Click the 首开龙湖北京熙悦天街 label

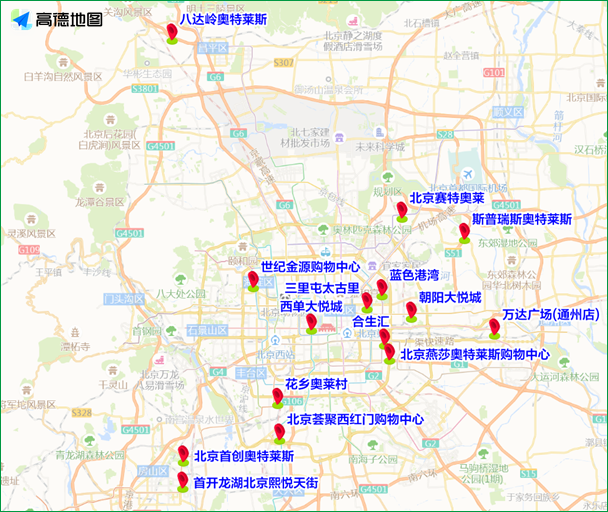click(256, 483)
